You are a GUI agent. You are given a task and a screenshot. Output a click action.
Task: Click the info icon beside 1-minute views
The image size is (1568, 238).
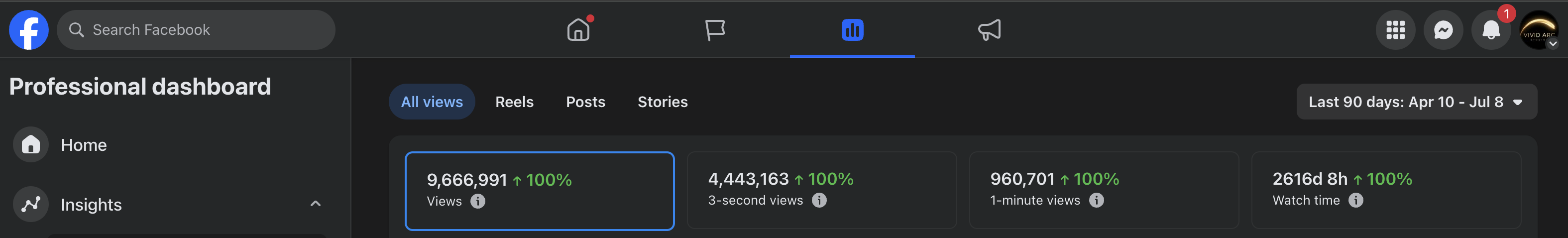[x=1096, y=200]
